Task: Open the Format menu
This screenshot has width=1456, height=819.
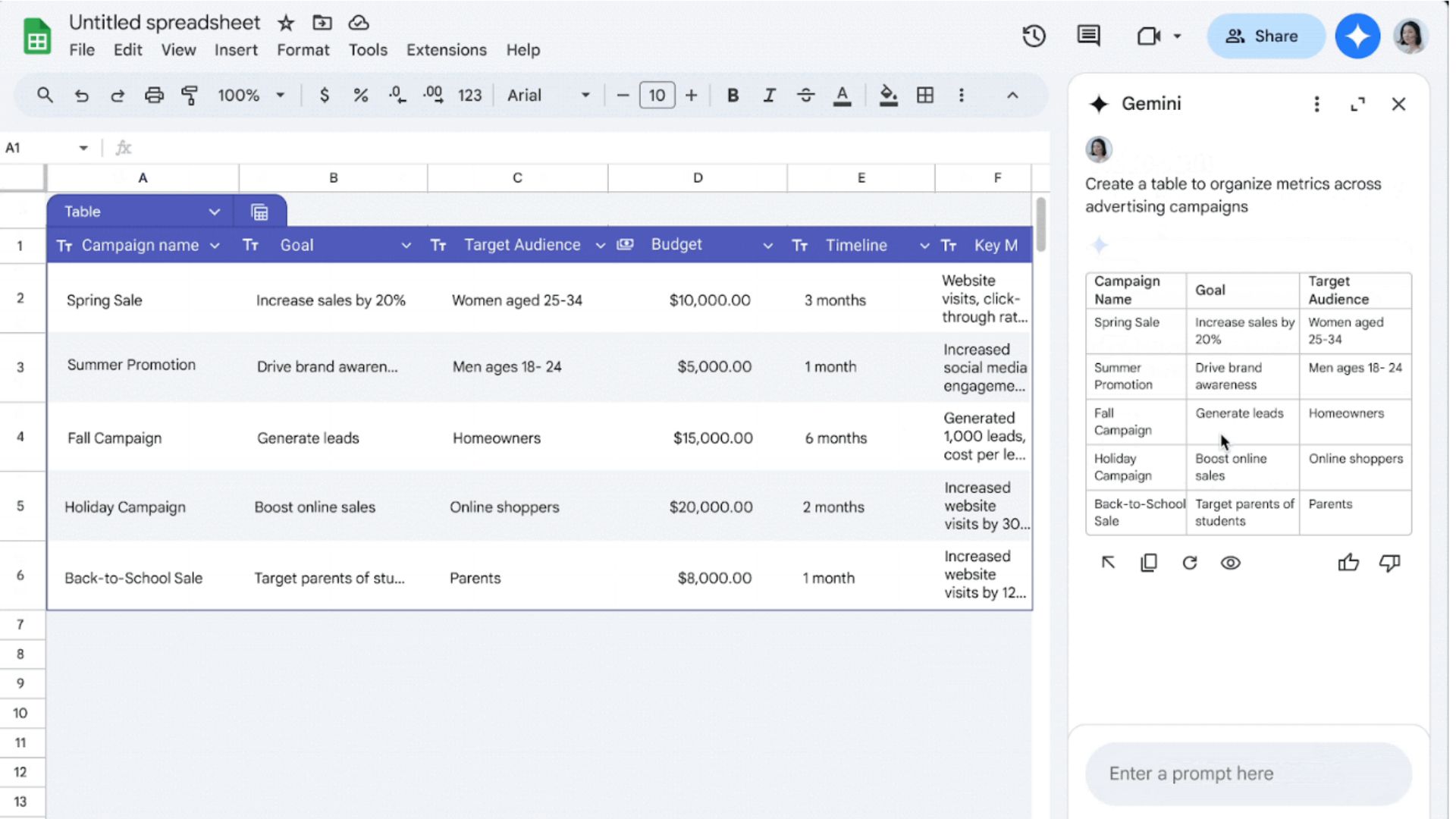Action: click(302, 49)
